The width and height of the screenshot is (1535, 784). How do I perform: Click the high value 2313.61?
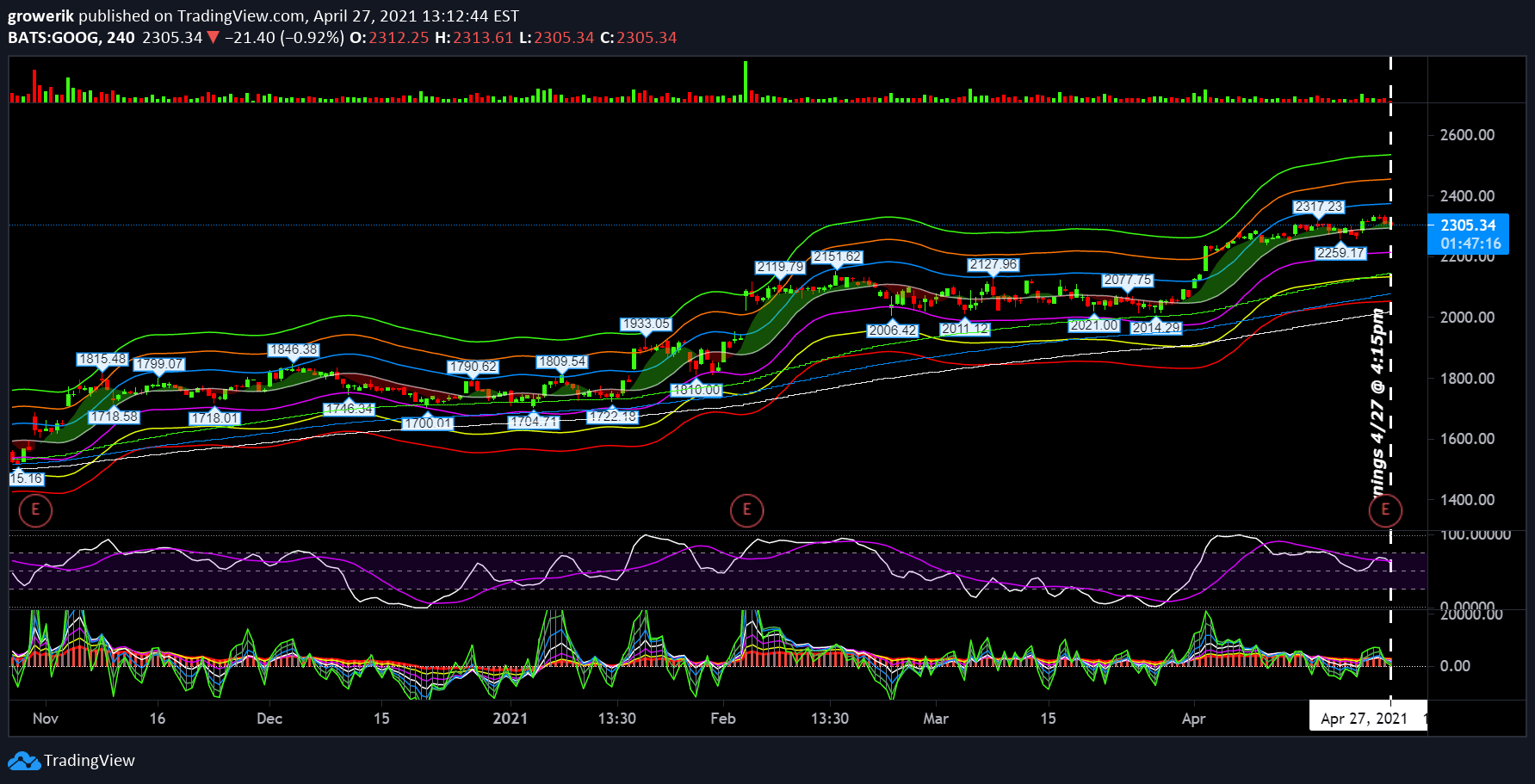click(483, 38)
